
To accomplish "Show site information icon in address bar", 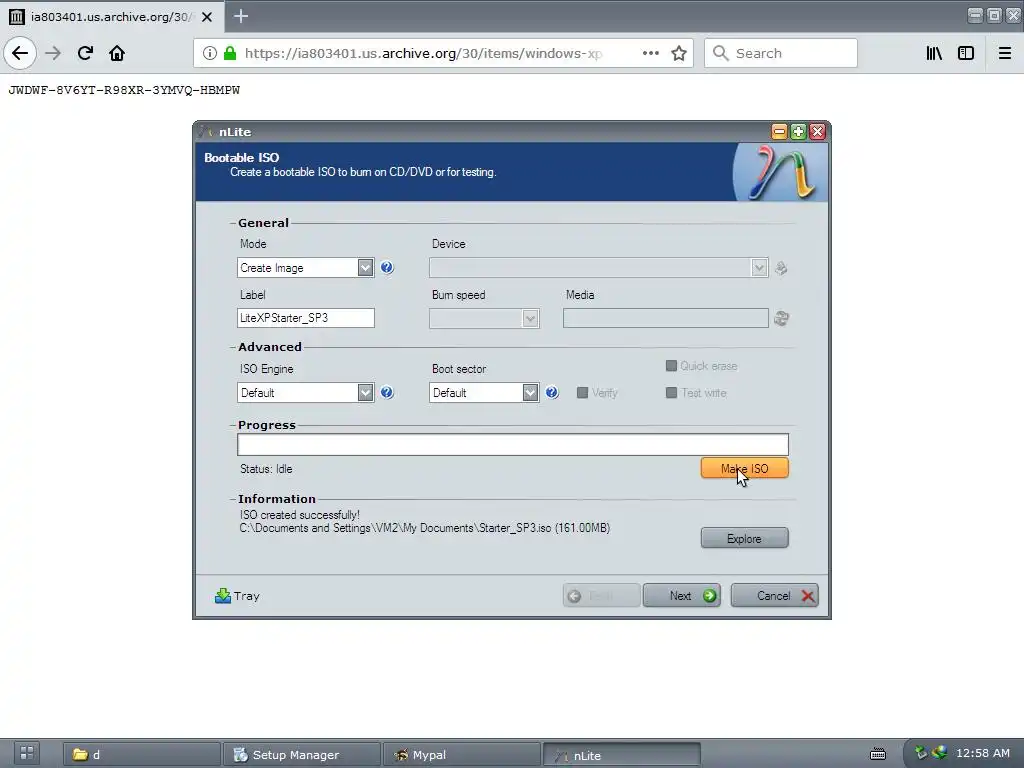I will point(210,53).
